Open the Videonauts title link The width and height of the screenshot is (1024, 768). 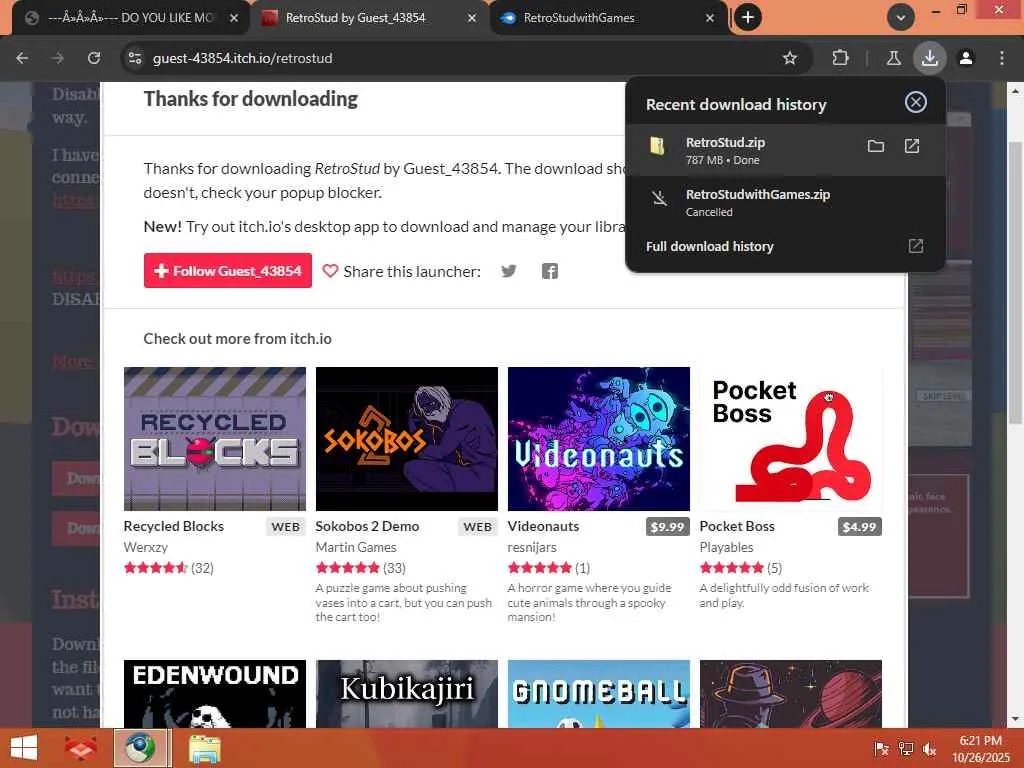coord(543,526)
